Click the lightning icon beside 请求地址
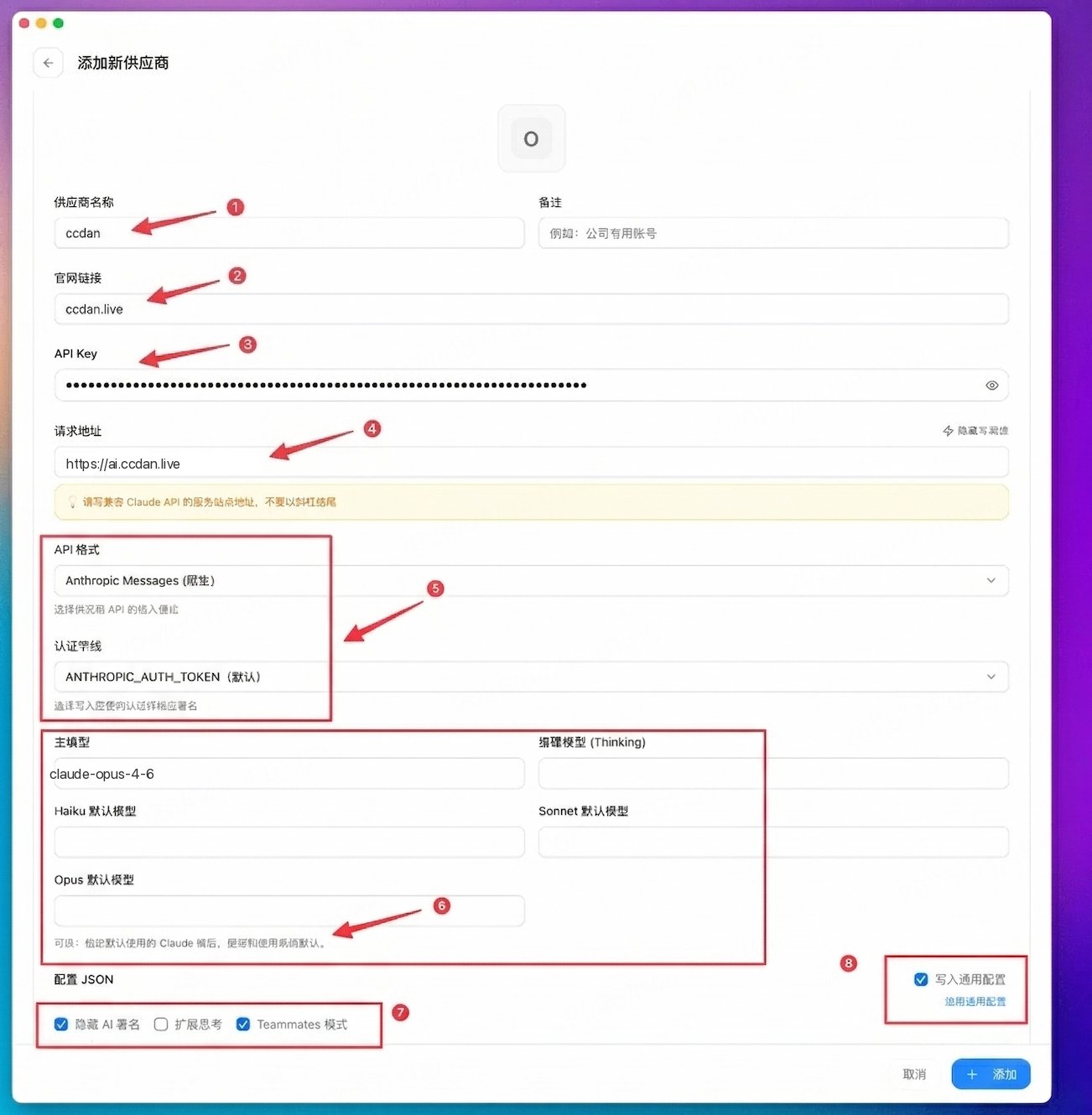 [948, 431]
